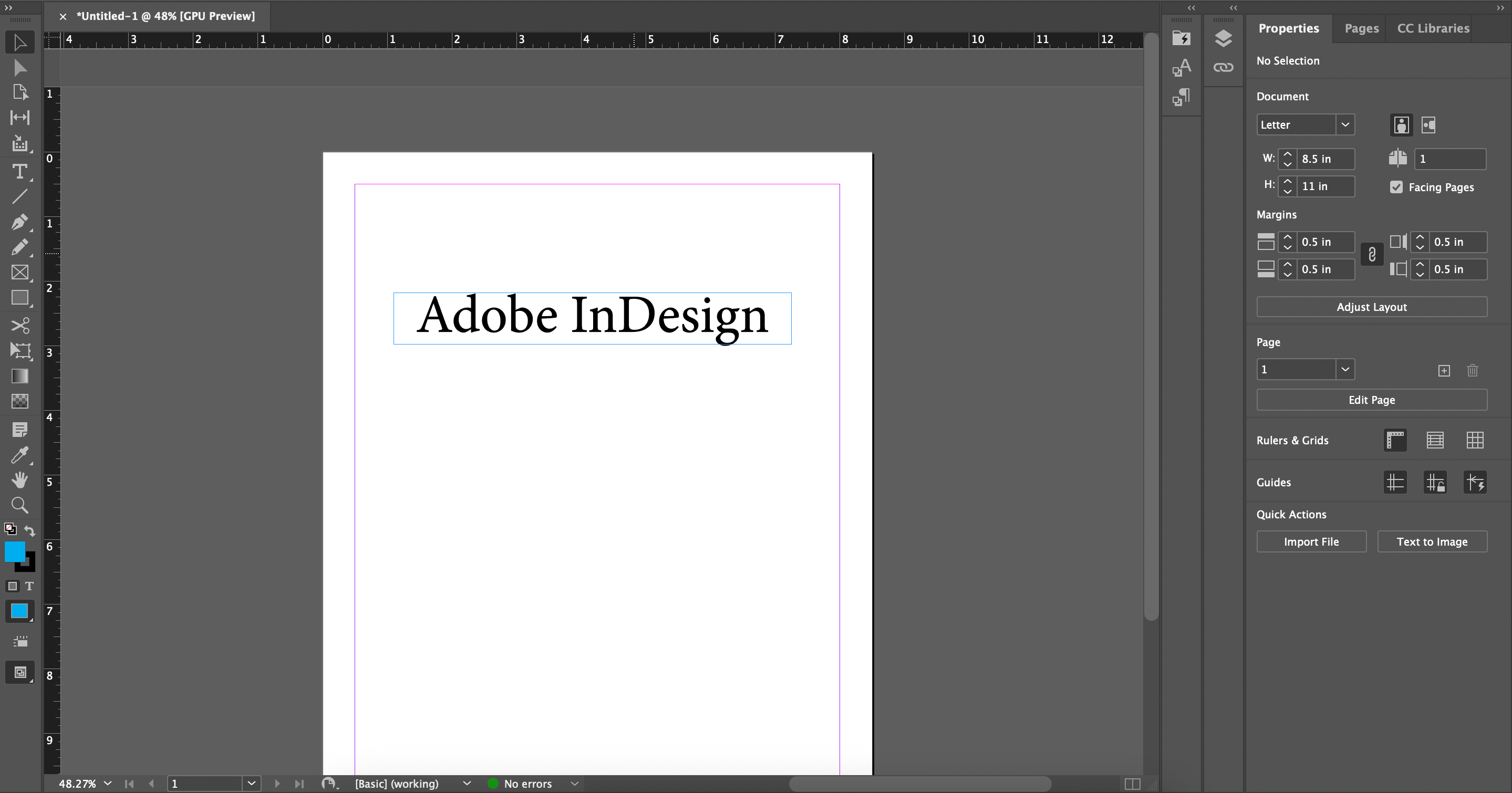Select the Scissors tool
The image size is (1512, 793).
(19, 326)
